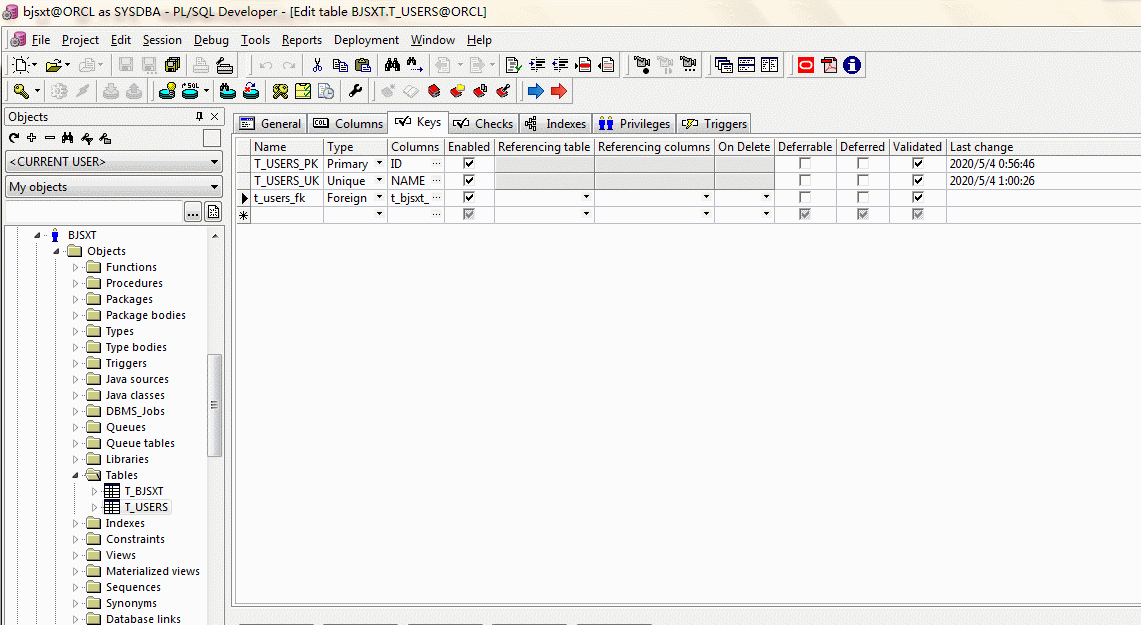1141x625 pixels.
Task: Click the Objects tree vertical scrollbar
Action: [215, 405]
